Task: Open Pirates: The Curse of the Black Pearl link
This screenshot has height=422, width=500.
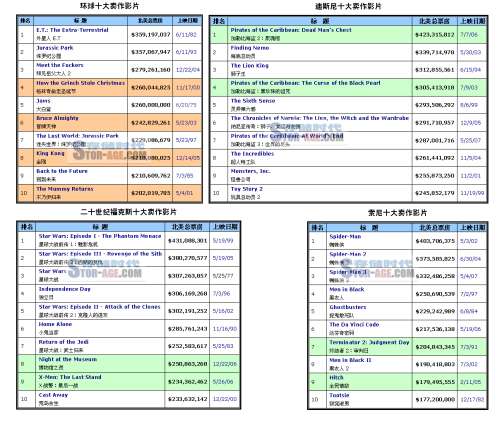Action: point(305,83)
